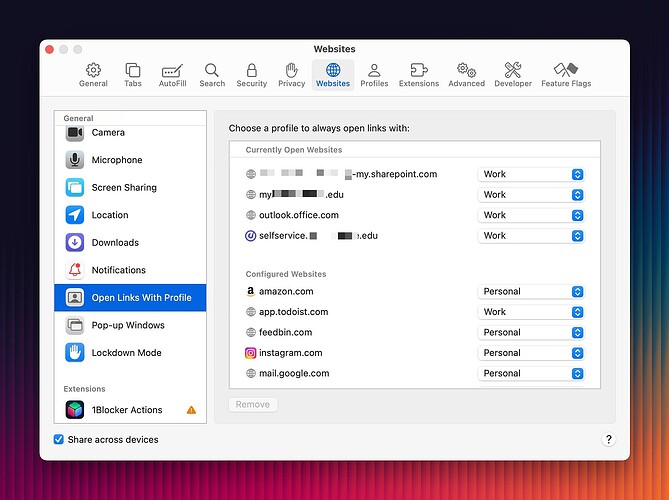Open the General settings gear icon
This screenshot has width=669, height=500.
pos(93,70)
